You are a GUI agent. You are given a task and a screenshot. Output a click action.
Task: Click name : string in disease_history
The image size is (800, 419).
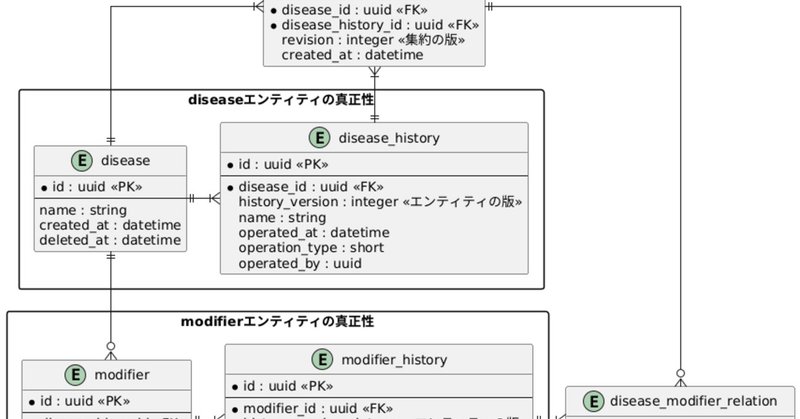coord(282,218)
